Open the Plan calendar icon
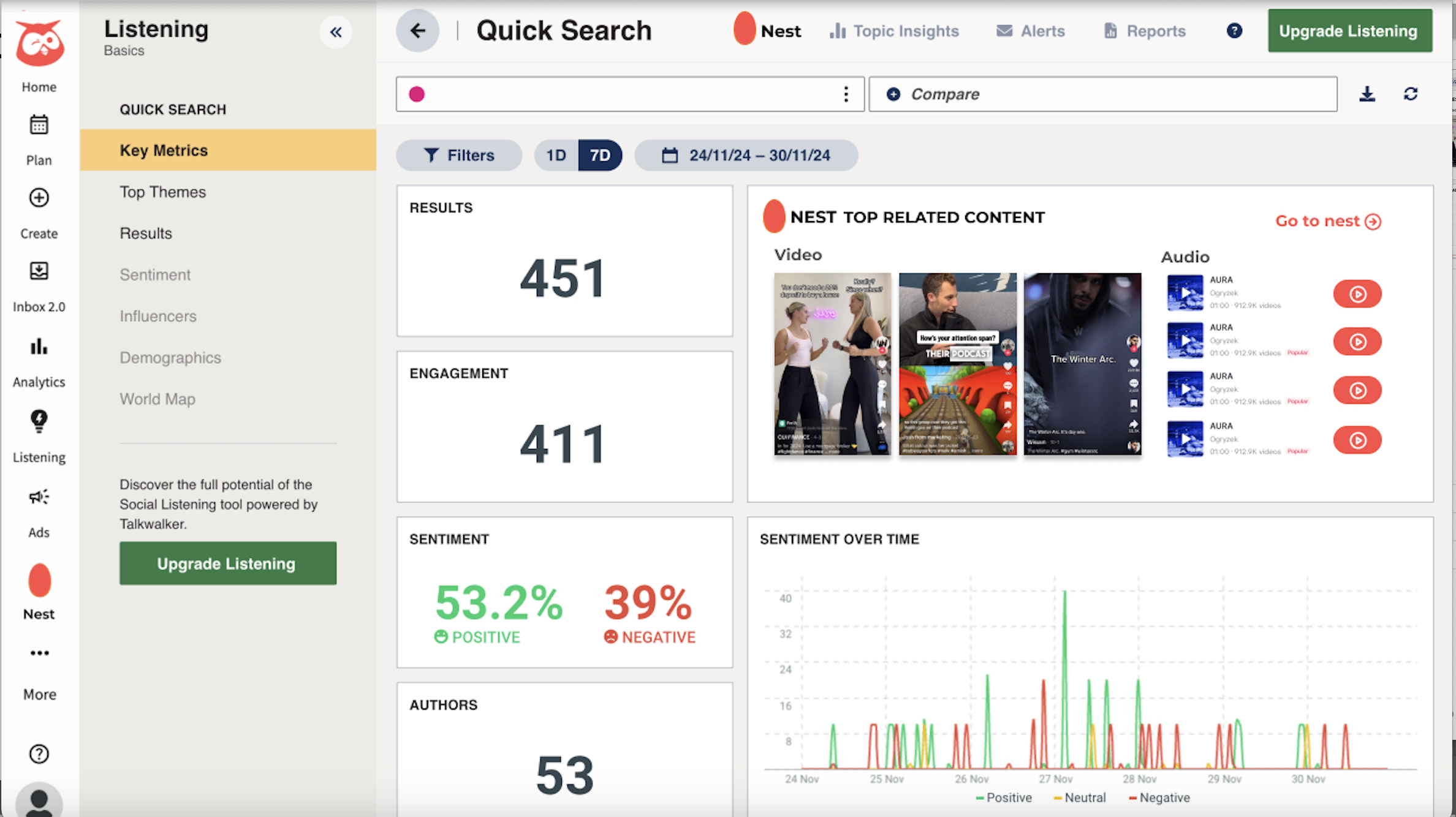The width and height of the screenshot is (1456, 817). click(39, 126)
